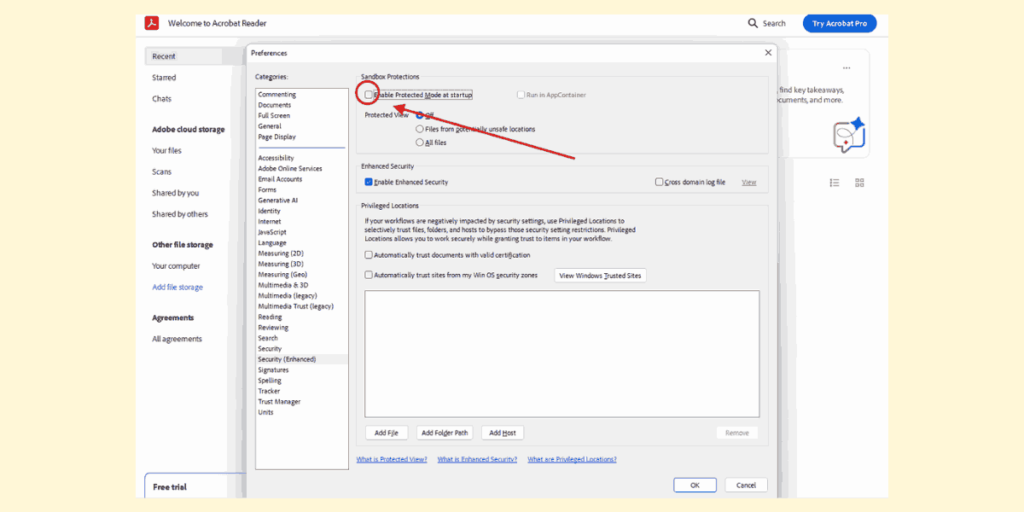Image resolution: width=1024 pixels, height=512 pixels.
Task: Select Protected View Off radio button
Action: point(419,115)
